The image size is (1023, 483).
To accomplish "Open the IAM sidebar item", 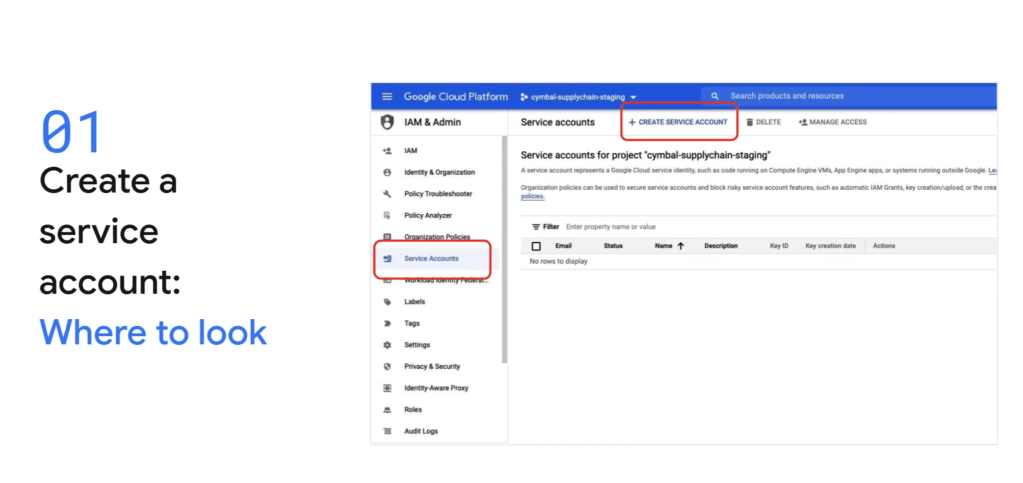I will tap(410, 151).
